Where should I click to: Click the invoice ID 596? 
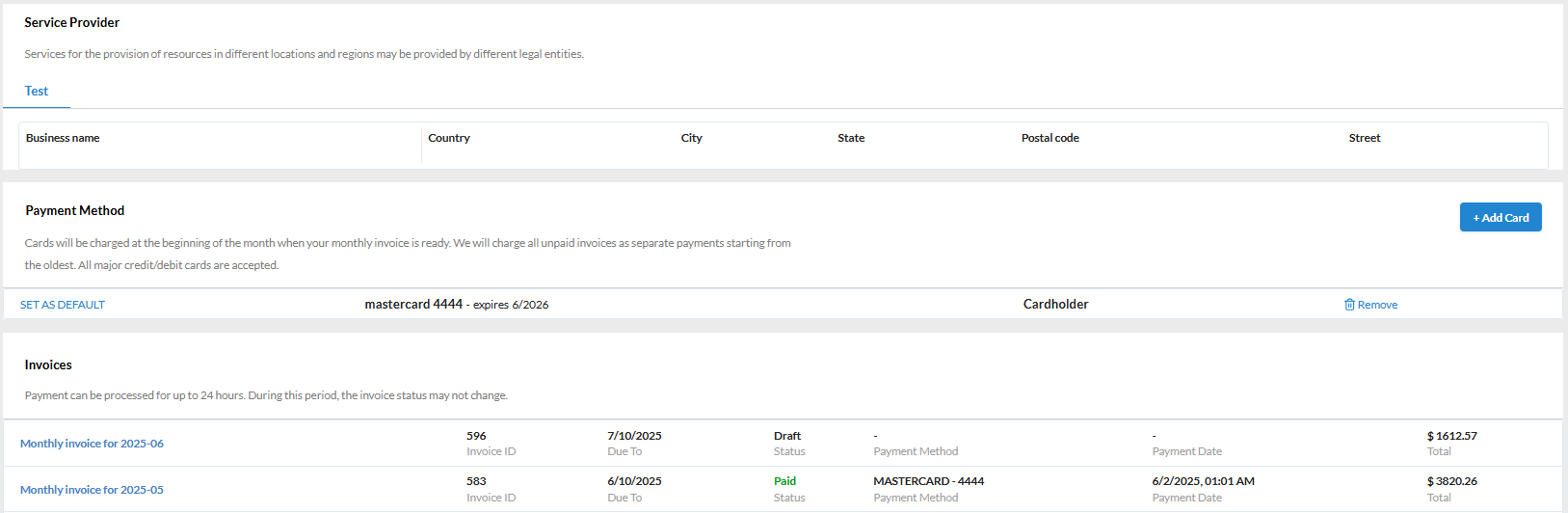[476, 436]
